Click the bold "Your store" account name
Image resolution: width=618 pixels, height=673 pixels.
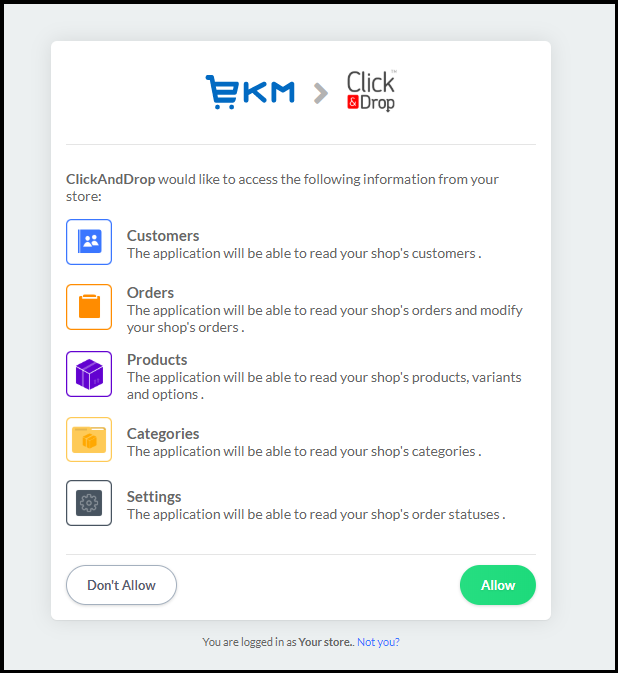coord(325,642)
